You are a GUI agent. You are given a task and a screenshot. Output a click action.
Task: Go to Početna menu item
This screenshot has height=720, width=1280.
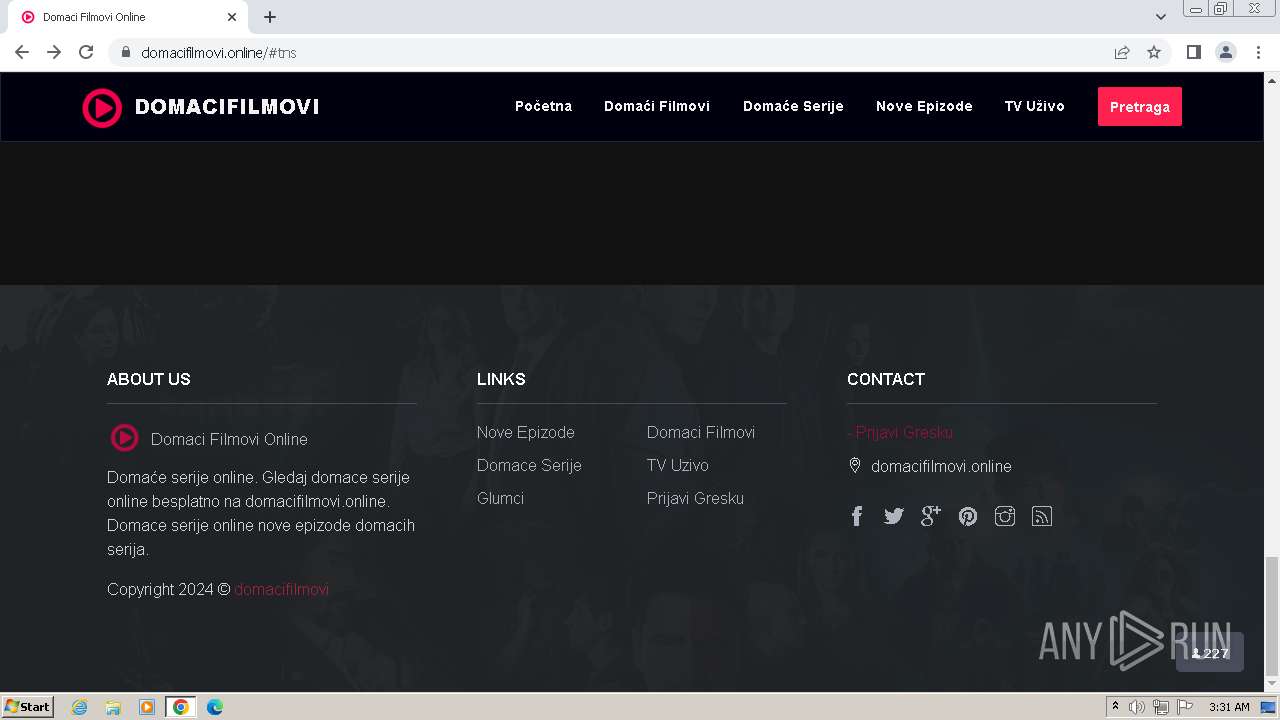[x=543, y=106]
